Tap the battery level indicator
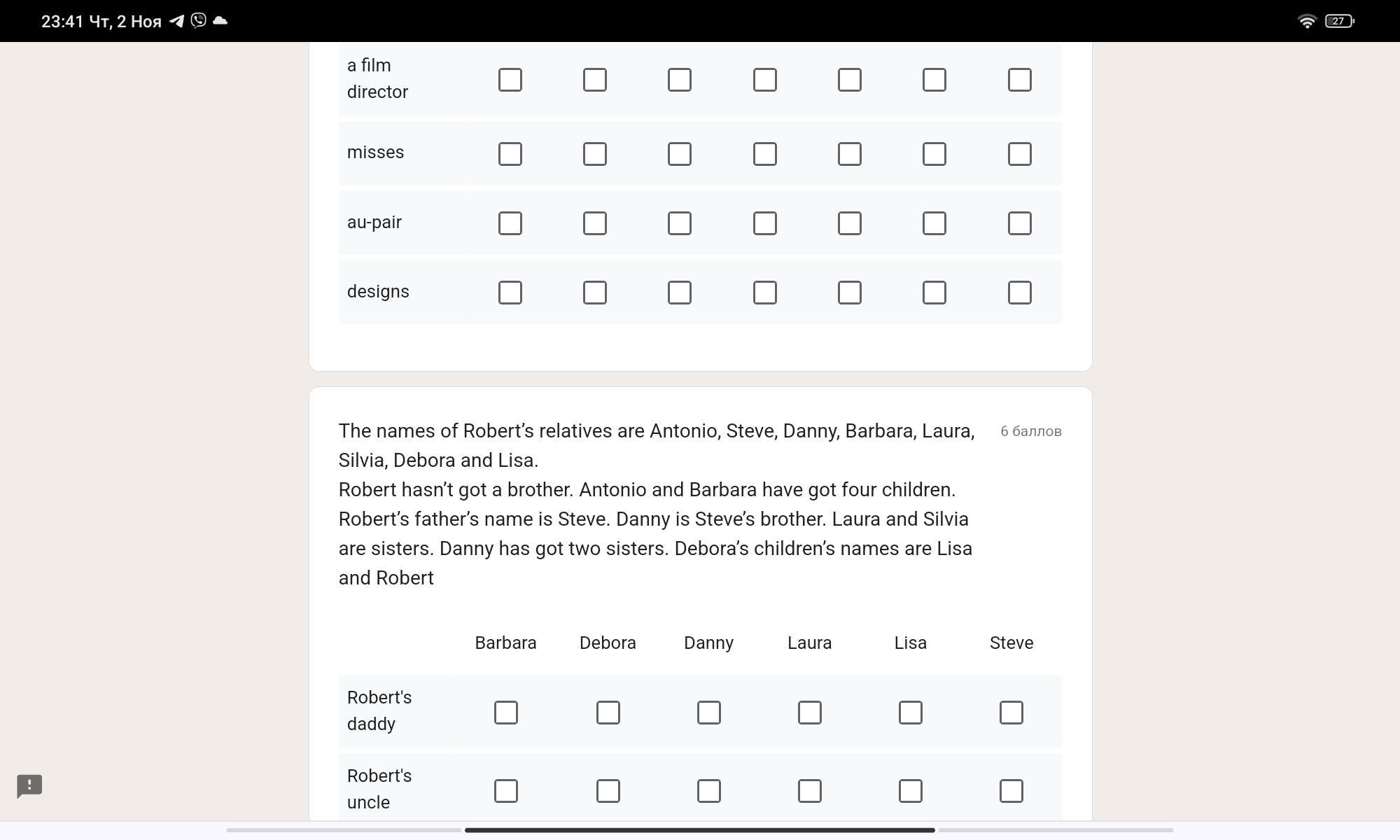 1339,21
